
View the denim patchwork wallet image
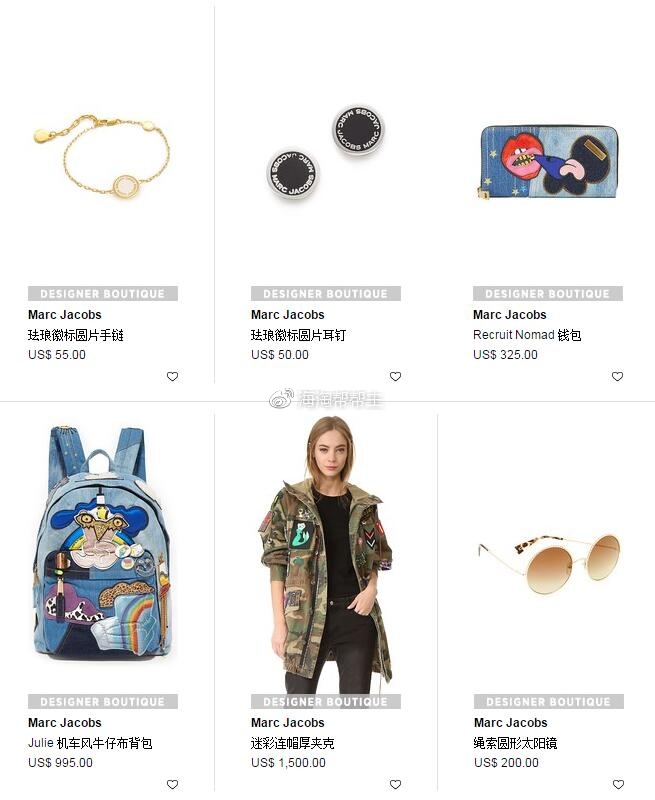548,162
